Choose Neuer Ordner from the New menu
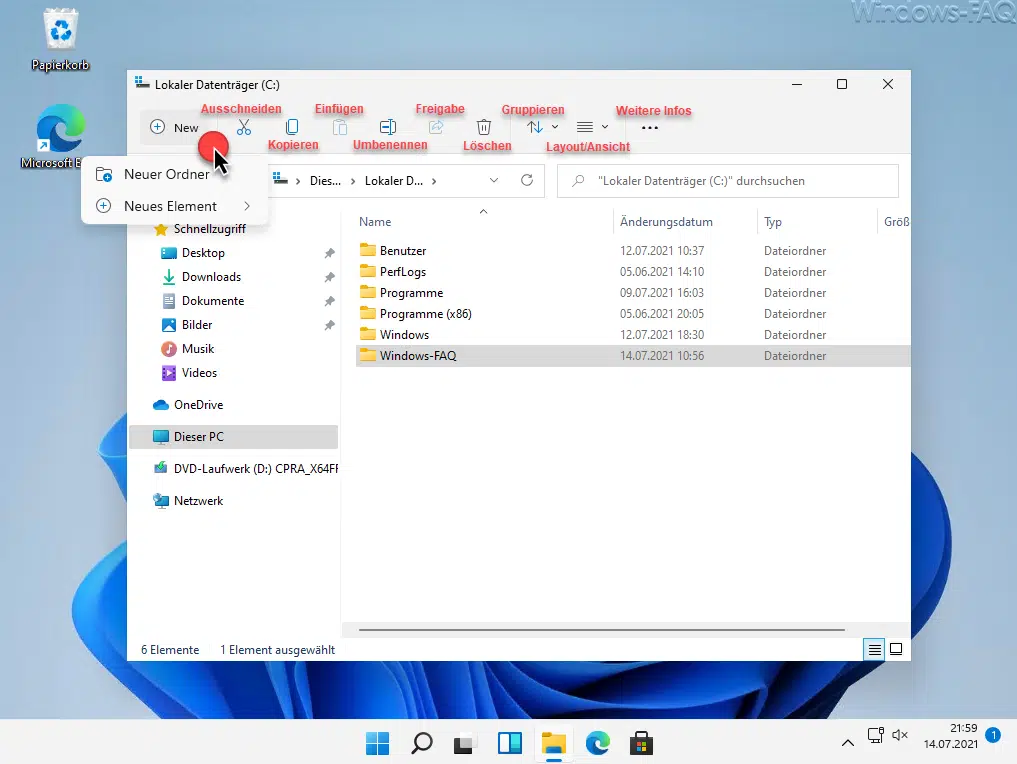The image size is (1017, 764). (165, 173)
